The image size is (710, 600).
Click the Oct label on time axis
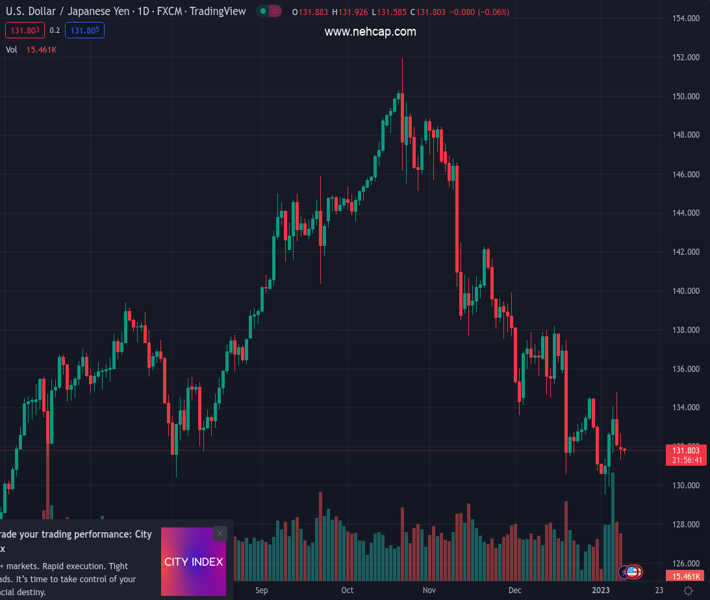[347, 590]
